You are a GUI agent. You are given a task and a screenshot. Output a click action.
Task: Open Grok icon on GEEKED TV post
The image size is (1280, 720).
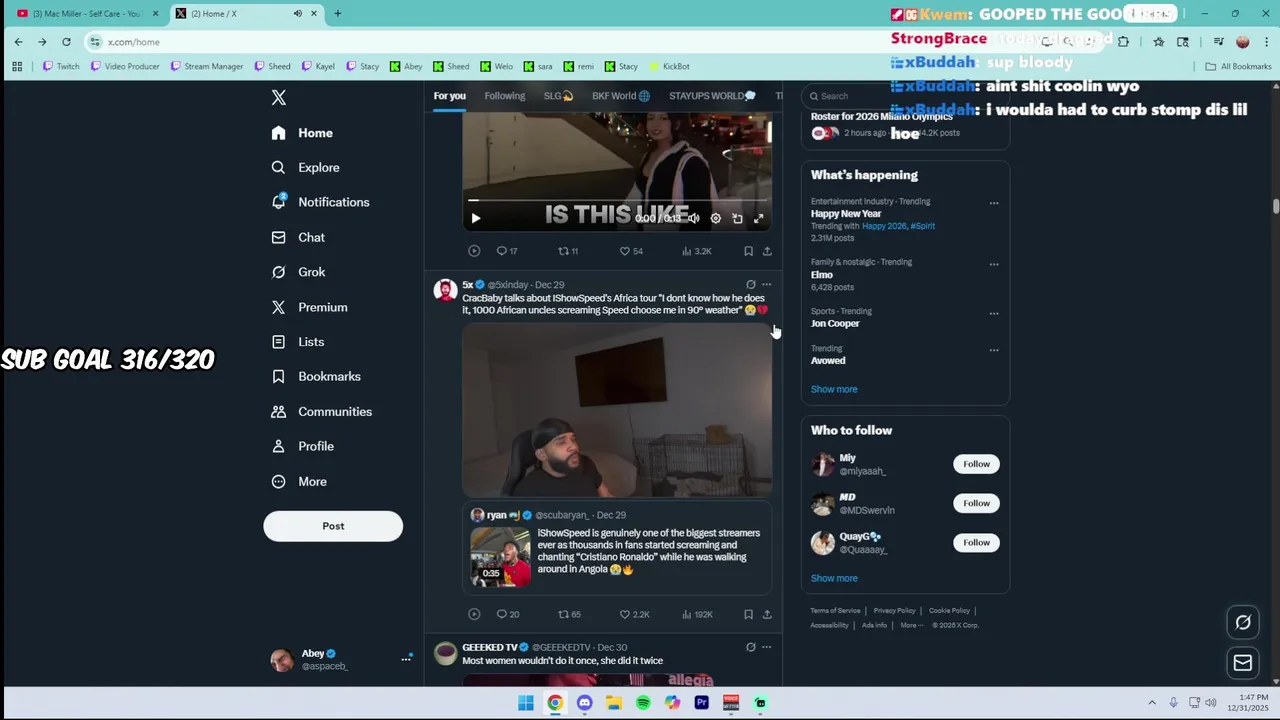[751, 647]
